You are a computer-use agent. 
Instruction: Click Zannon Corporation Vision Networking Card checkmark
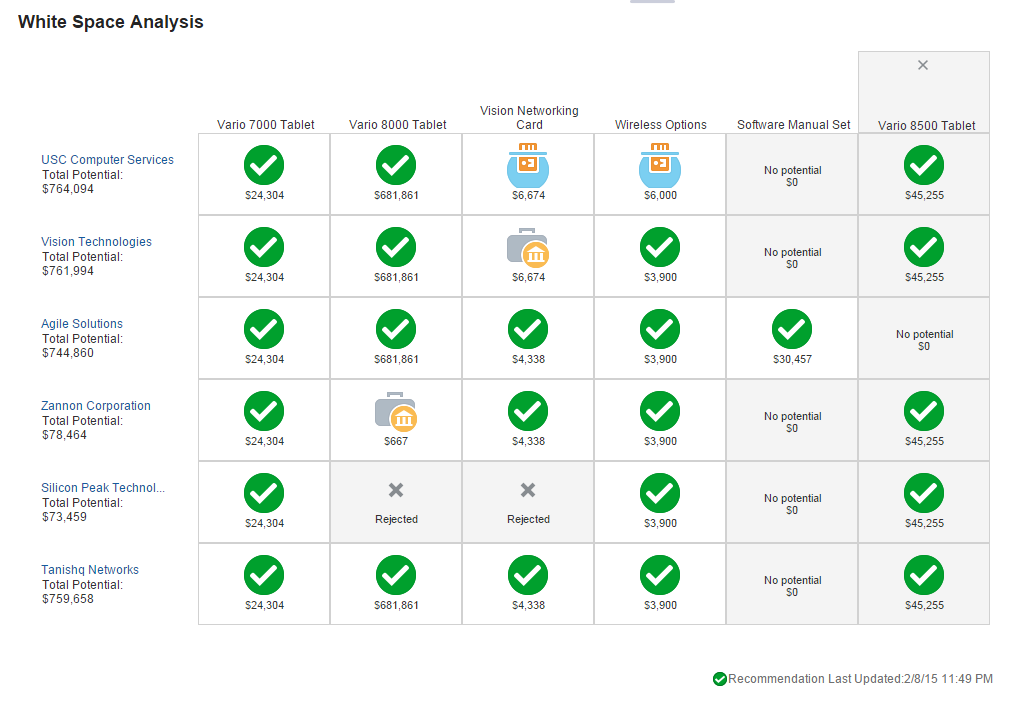coord(528,411)
